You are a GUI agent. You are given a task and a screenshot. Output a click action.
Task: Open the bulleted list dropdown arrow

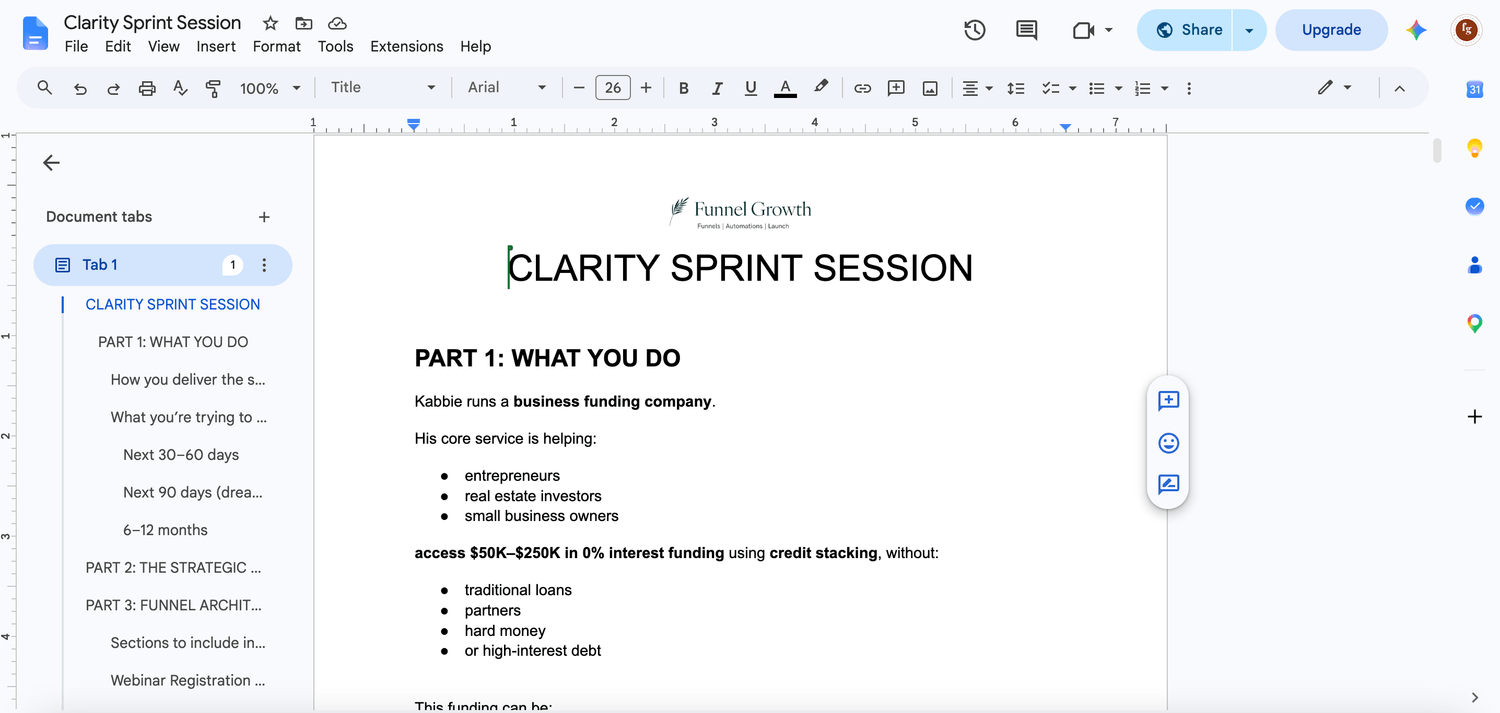point(1118,88)
